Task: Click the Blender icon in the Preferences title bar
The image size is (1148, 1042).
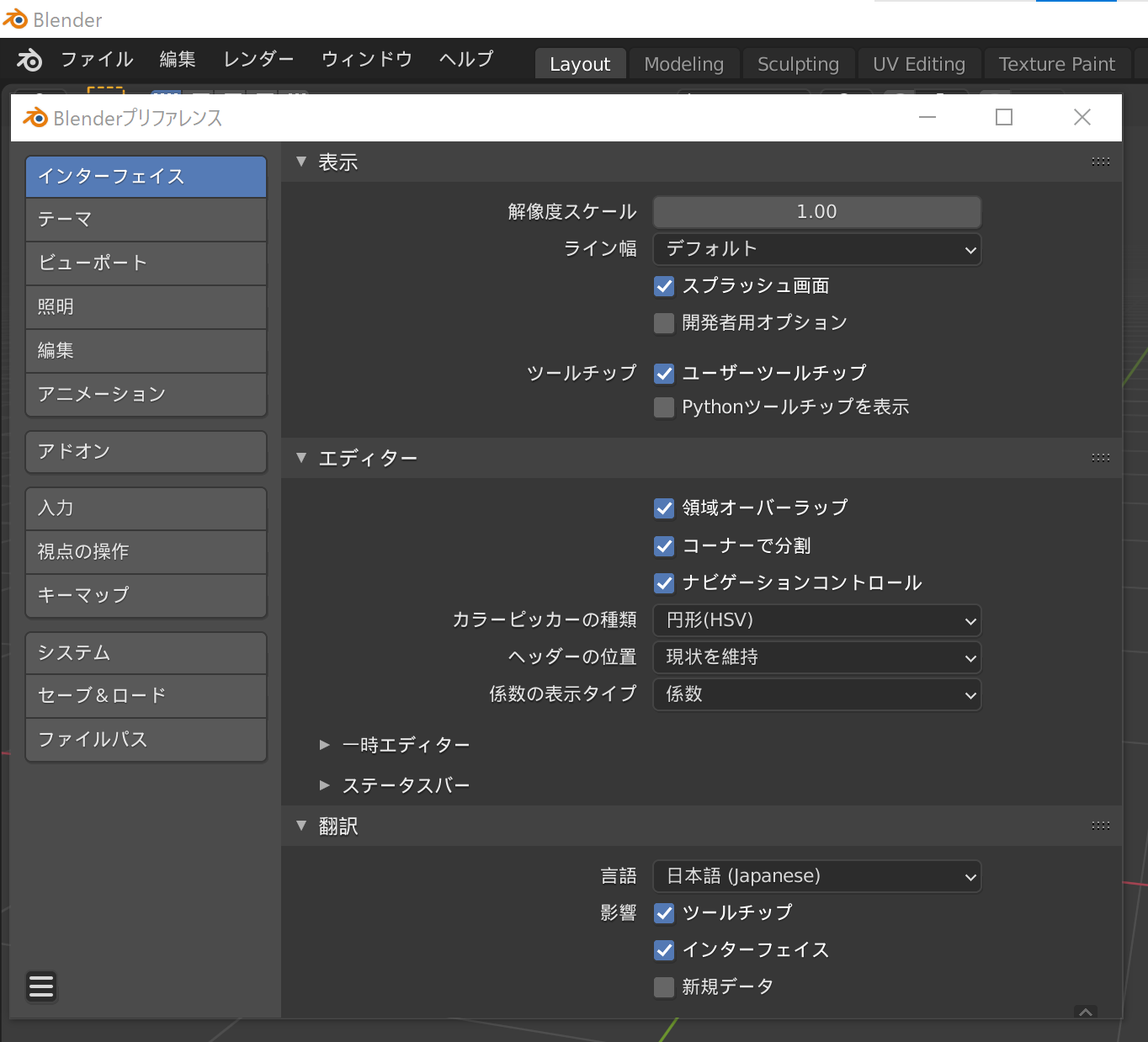Action: point(35,118)
